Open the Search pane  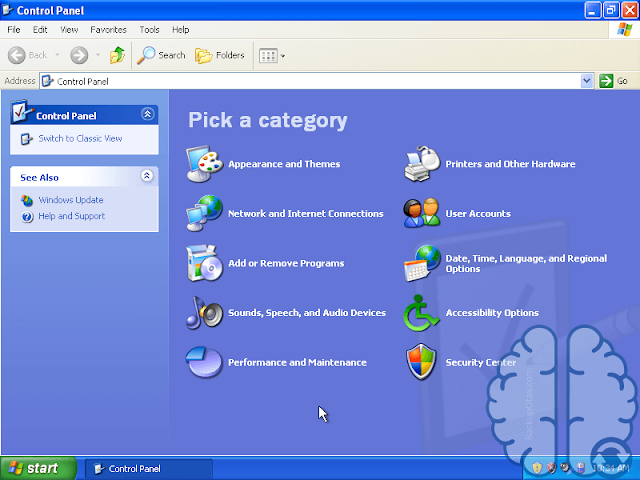[161, 55]
